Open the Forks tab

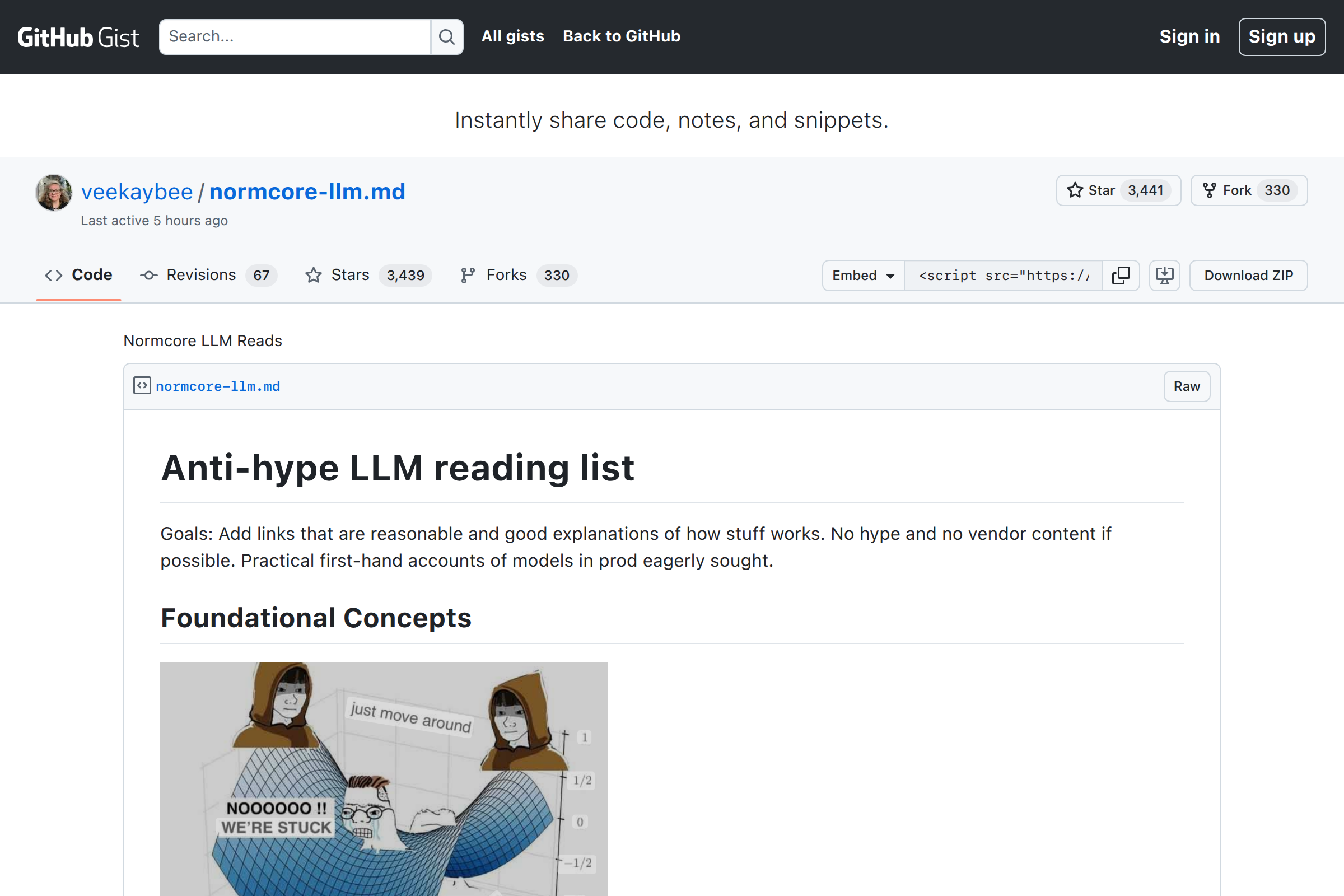(519, 275)
